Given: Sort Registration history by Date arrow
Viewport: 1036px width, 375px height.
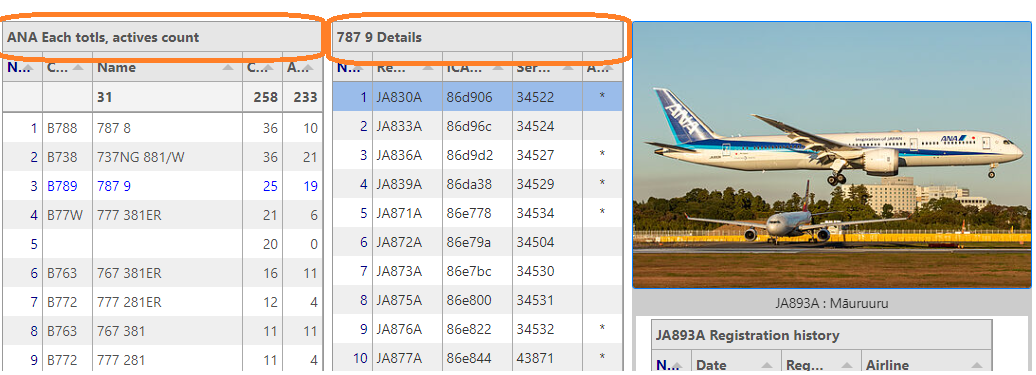Looking at the screenshot, I should (766, 365).
